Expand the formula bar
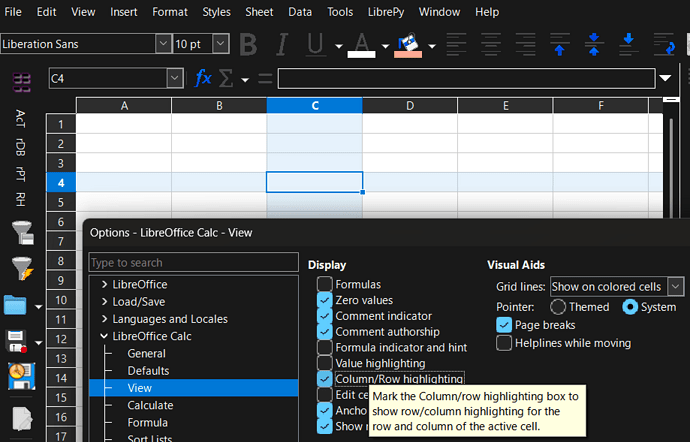The image size is (690, 442). point(665,78)
